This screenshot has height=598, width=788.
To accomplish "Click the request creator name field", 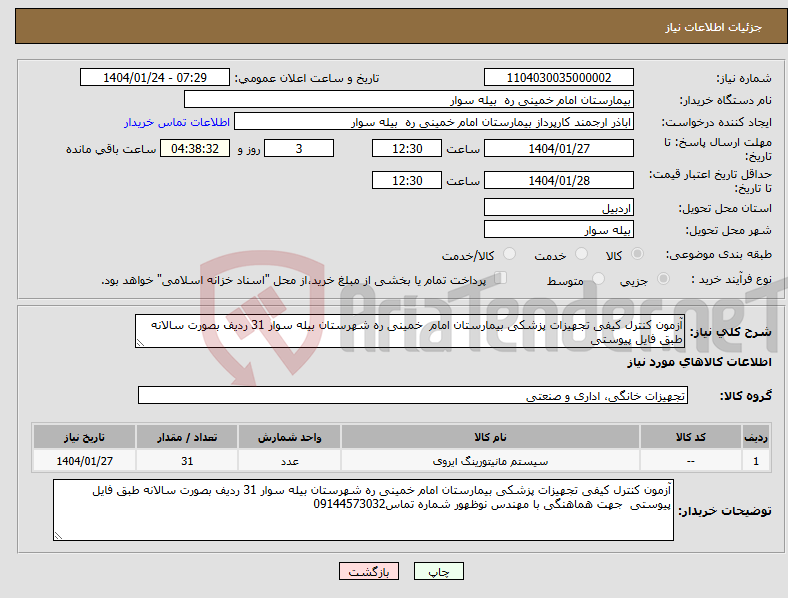I will click(x=434, y=122).
